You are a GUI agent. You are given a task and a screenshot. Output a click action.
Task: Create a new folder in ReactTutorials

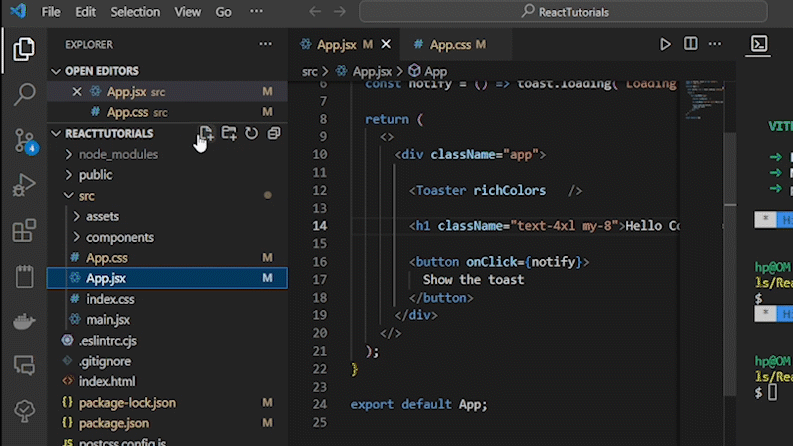(229, 133)
